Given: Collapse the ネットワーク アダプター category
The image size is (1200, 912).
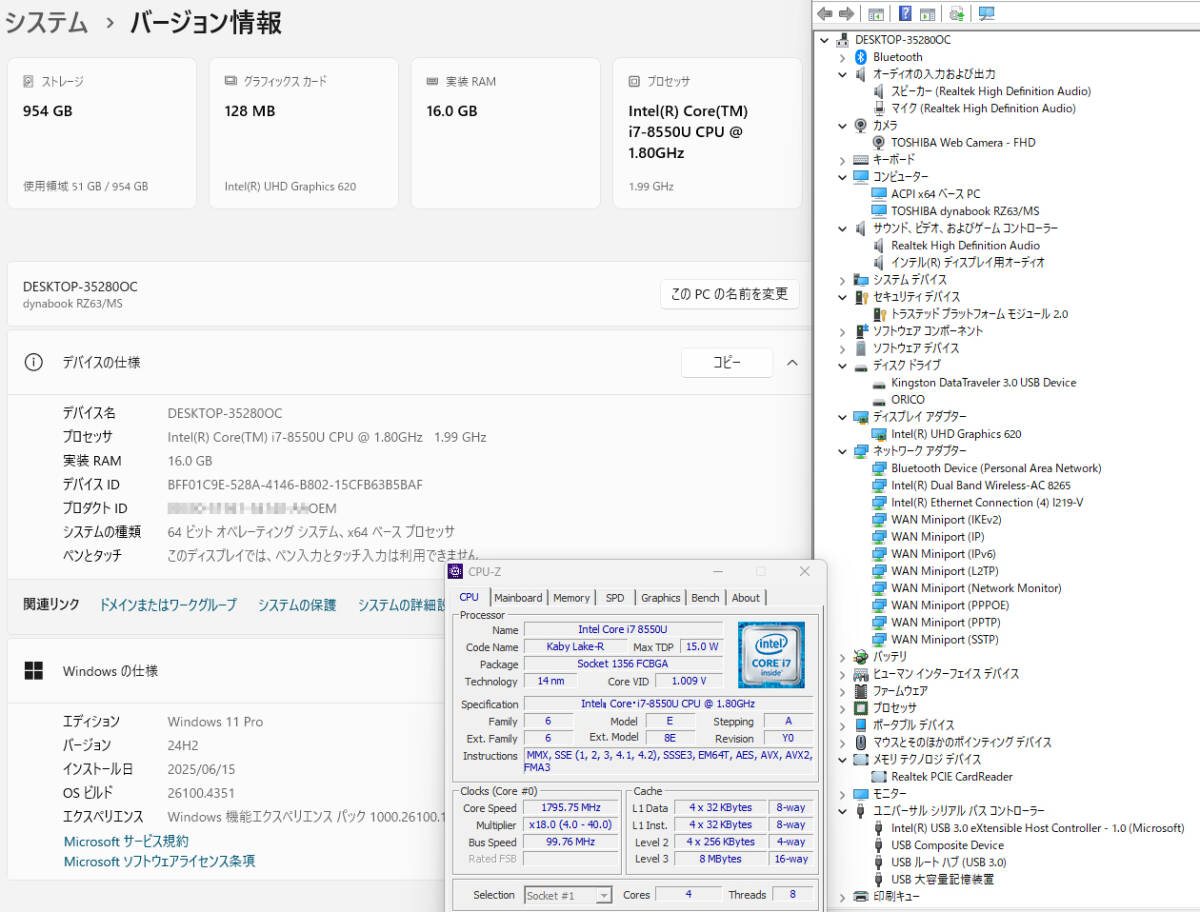Looking at the screenshot, I should pos(843,451).
